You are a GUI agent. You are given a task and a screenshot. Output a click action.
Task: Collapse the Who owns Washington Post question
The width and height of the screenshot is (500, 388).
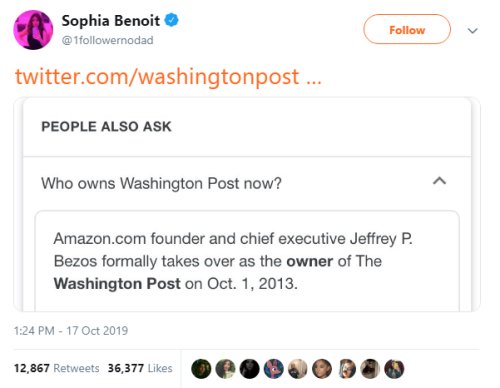pyautogui.click(x=439, y=181)
